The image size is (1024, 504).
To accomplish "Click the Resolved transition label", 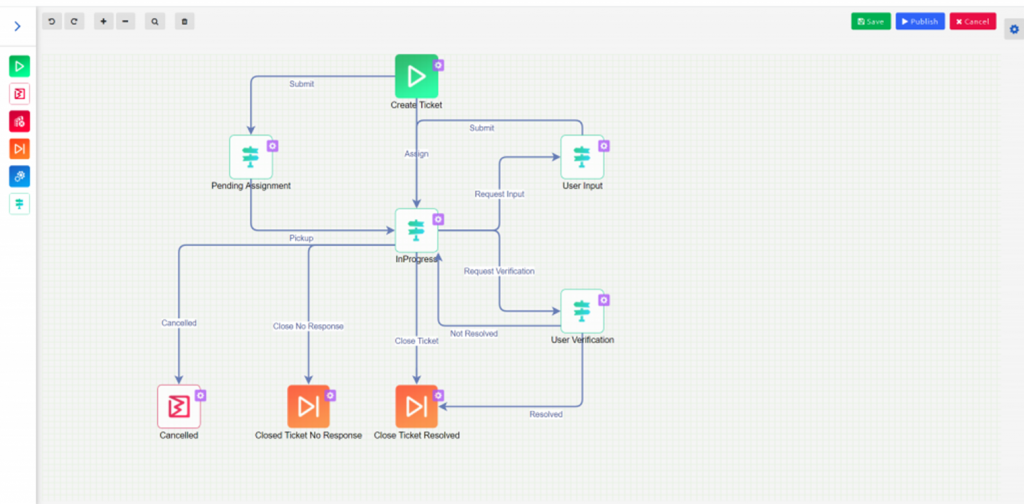I will point(546,414).
